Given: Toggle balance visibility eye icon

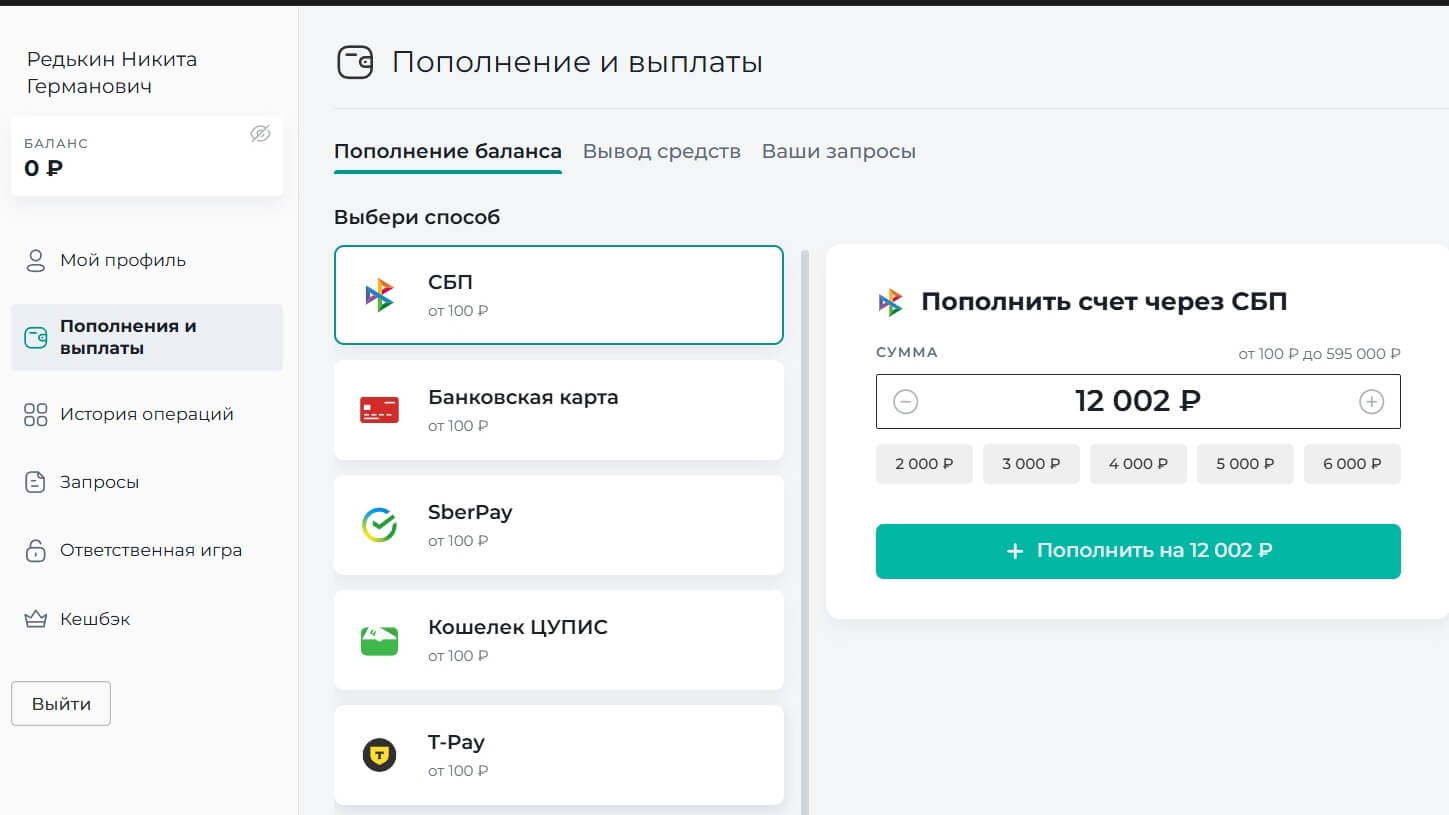Looking at the screenshot, I should pyautogui.click(x=260, y=134).
